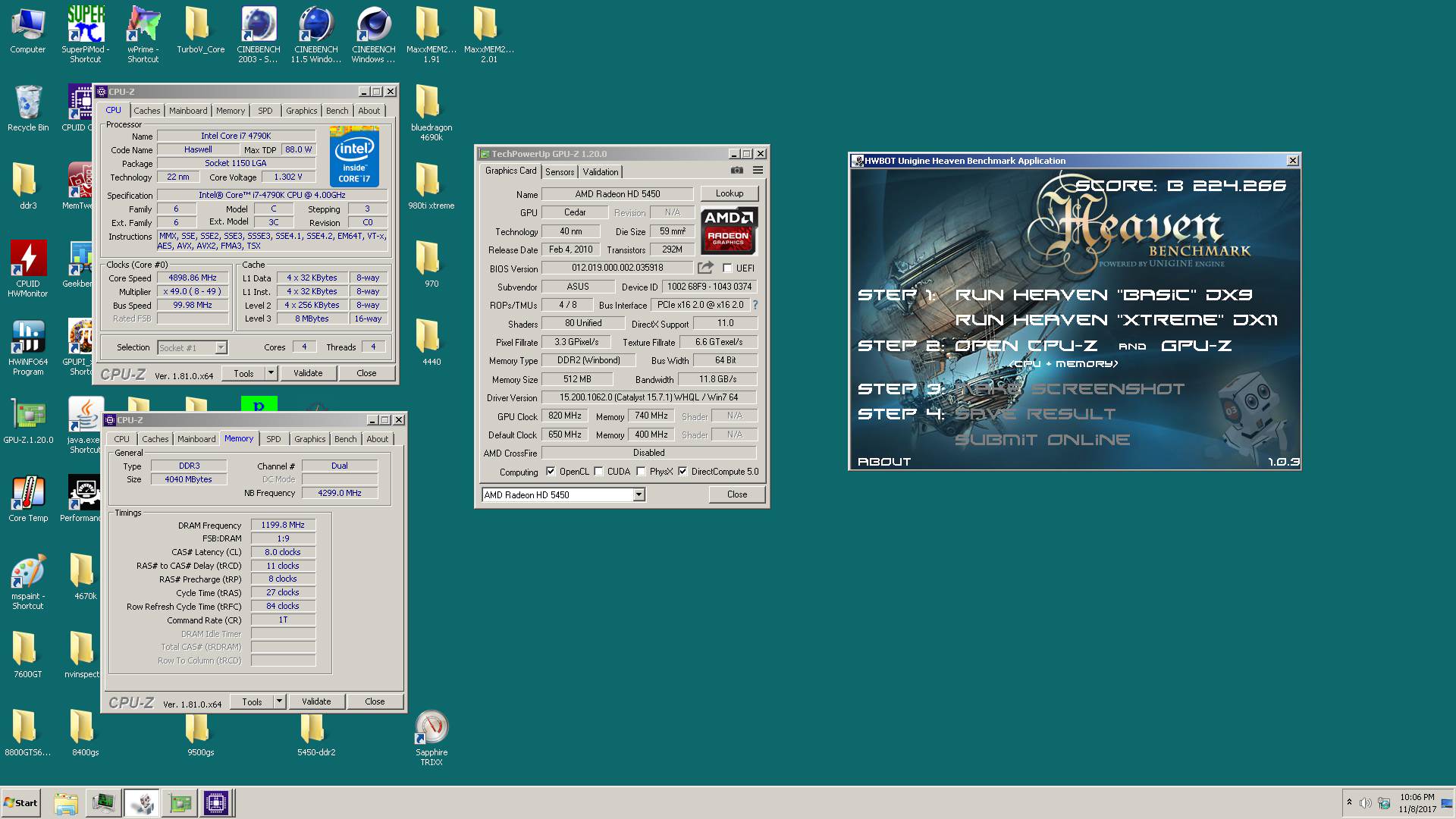Switch to Caches tab in upper CPU-Z
The width and height of the screenshot is (1456, 819).
(147, 111)
